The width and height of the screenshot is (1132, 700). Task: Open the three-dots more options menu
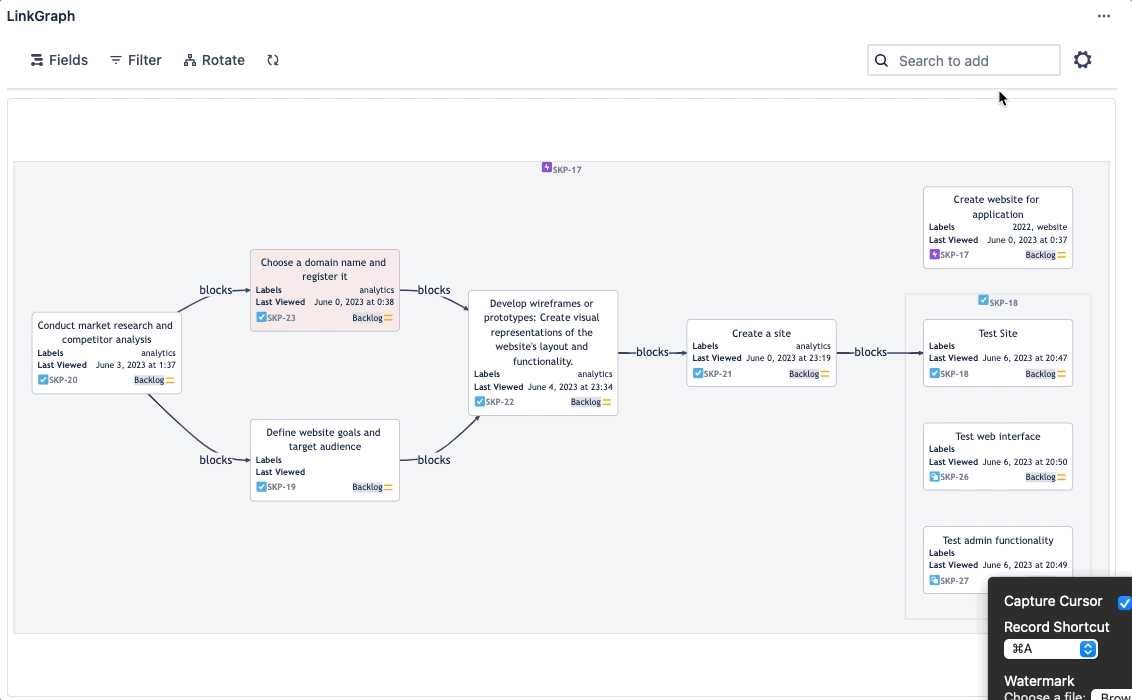pos(1103,16)
